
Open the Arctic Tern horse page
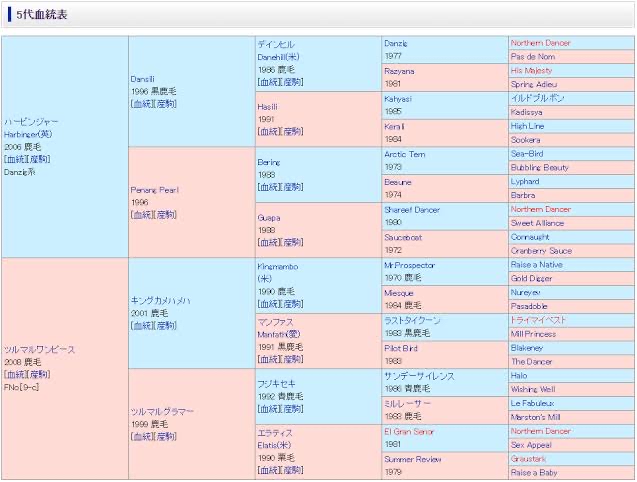[x=404, y=154]
